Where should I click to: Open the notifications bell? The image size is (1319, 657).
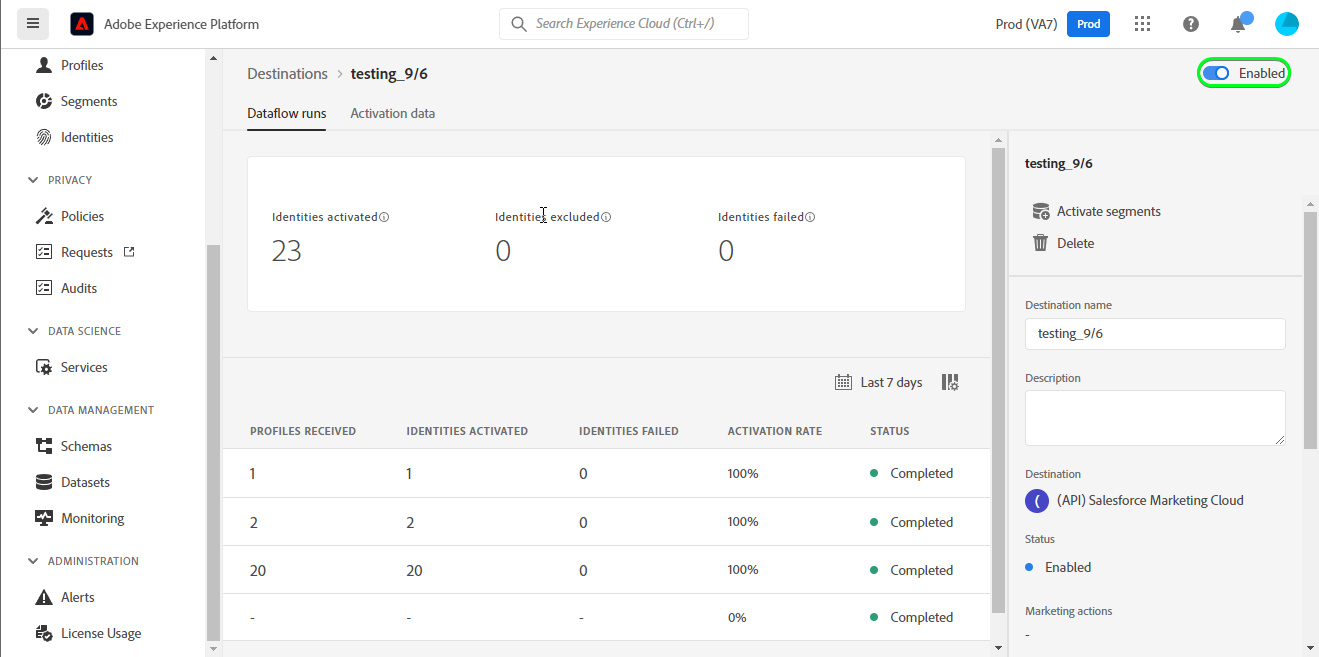[1238, 24]
